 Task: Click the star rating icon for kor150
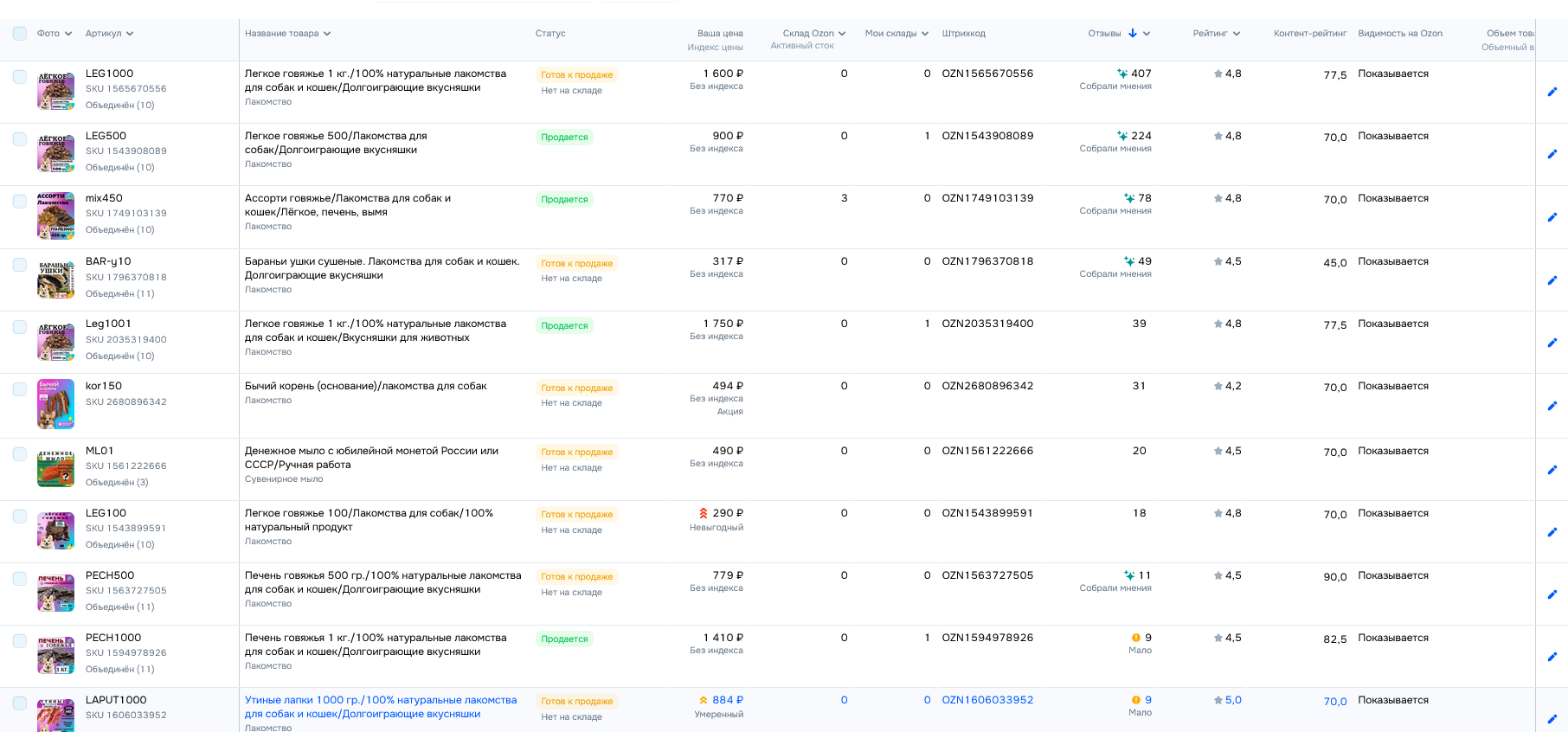1218,386
